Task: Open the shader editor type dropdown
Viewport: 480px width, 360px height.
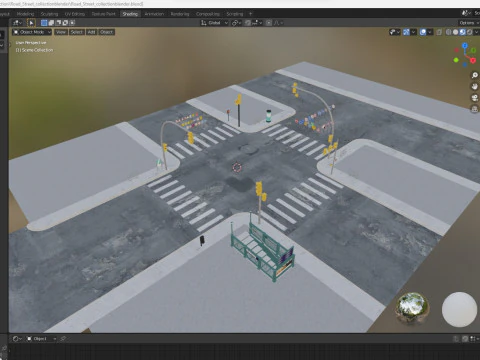Action: [x=17, y=339]
